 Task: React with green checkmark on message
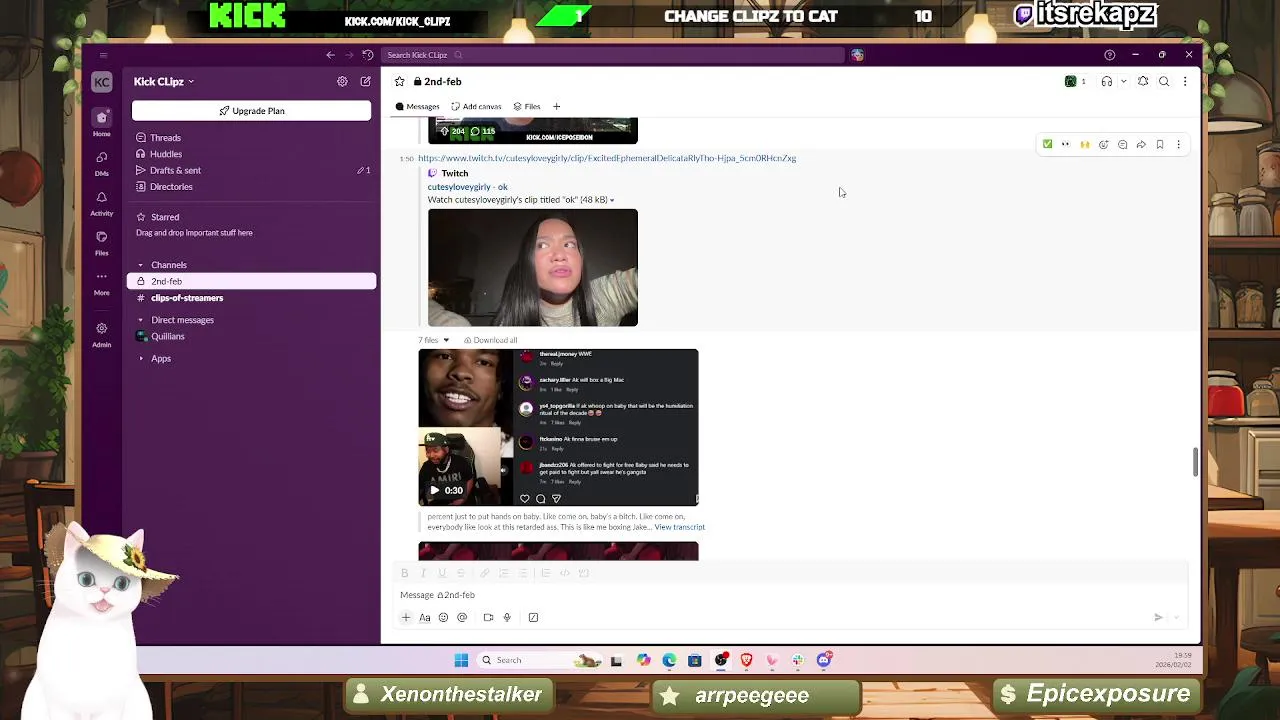pos(1047,144)
